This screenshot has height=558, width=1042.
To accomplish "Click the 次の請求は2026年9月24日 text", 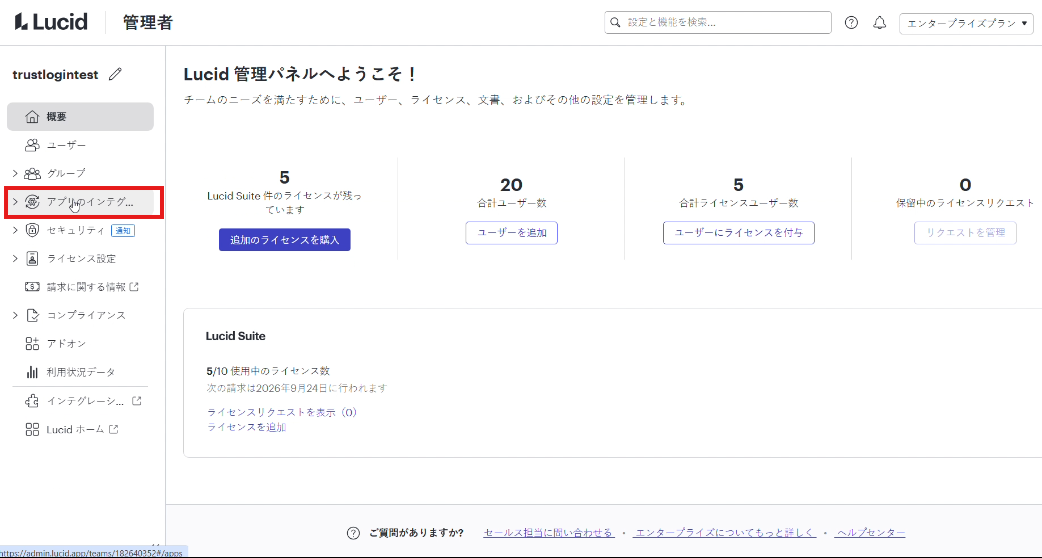I will coord(297,388).
